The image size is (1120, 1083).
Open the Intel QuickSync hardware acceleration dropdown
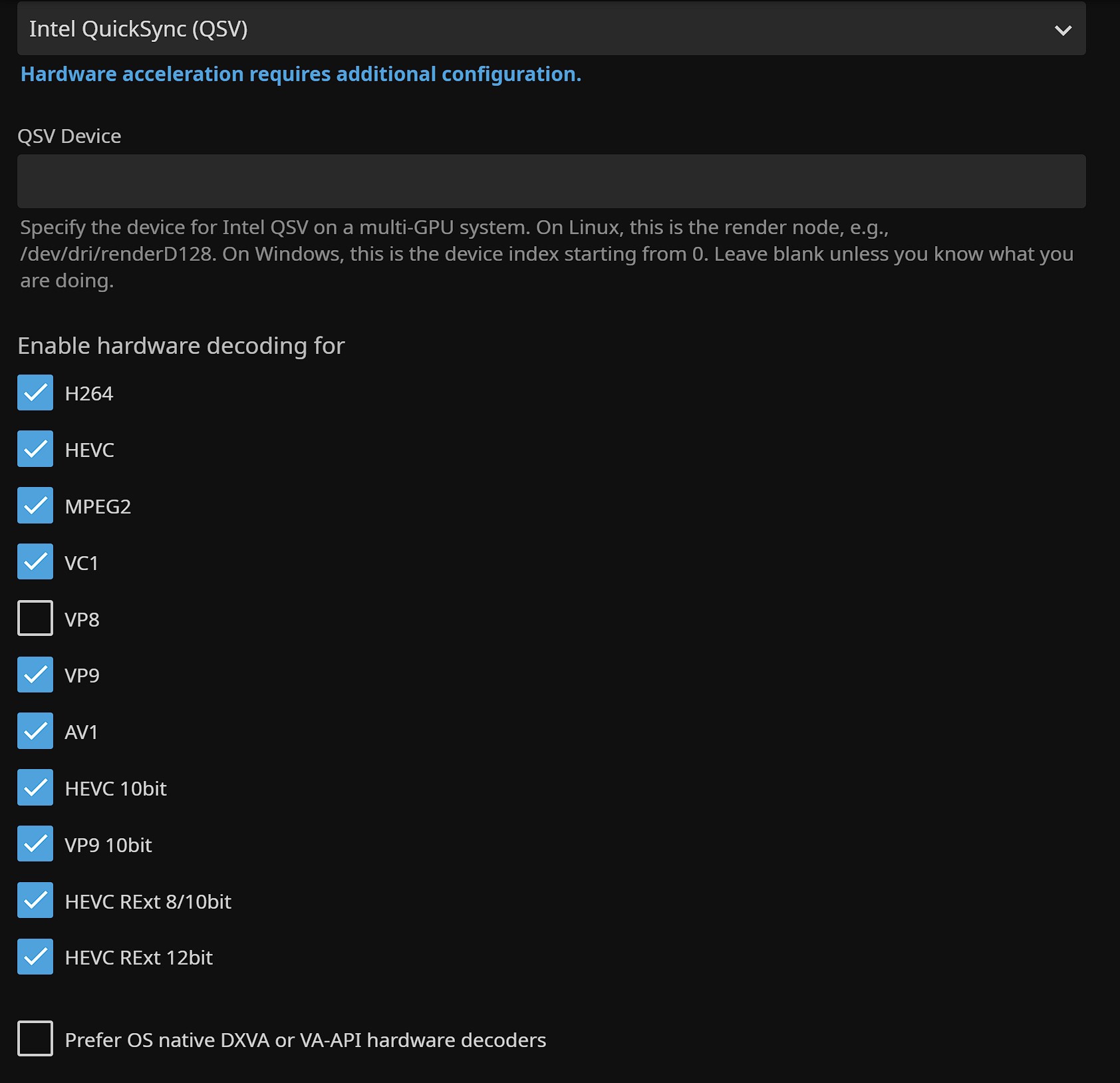(532, 29)
